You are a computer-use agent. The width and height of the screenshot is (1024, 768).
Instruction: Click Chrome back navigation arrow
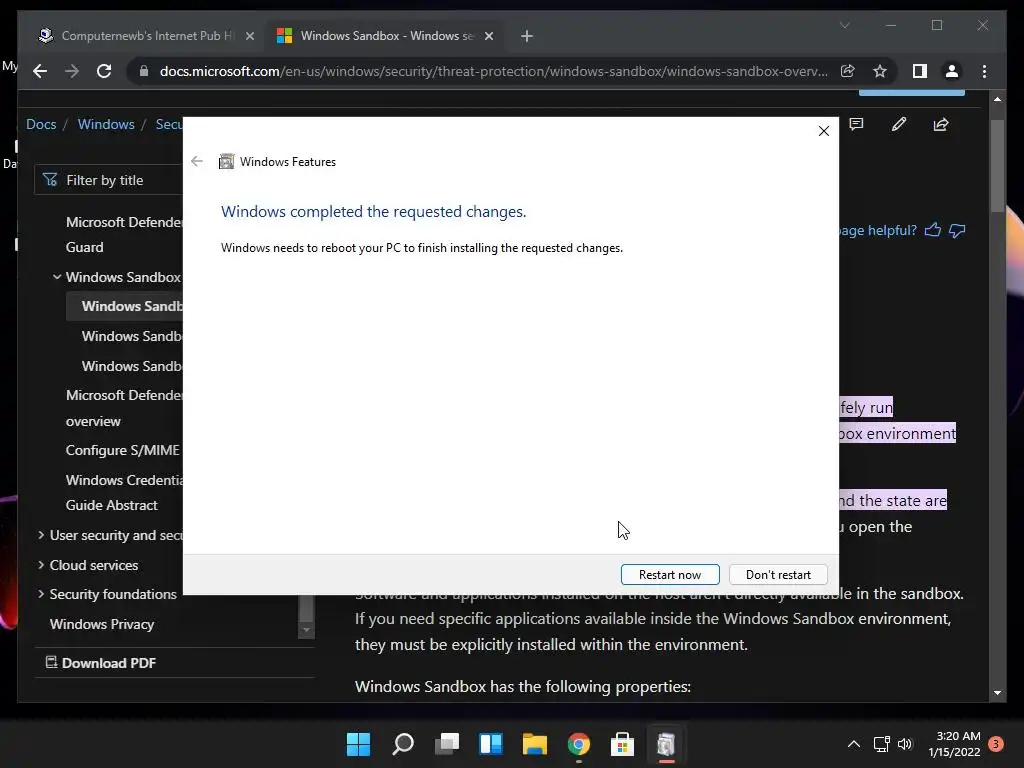[40, 71]
